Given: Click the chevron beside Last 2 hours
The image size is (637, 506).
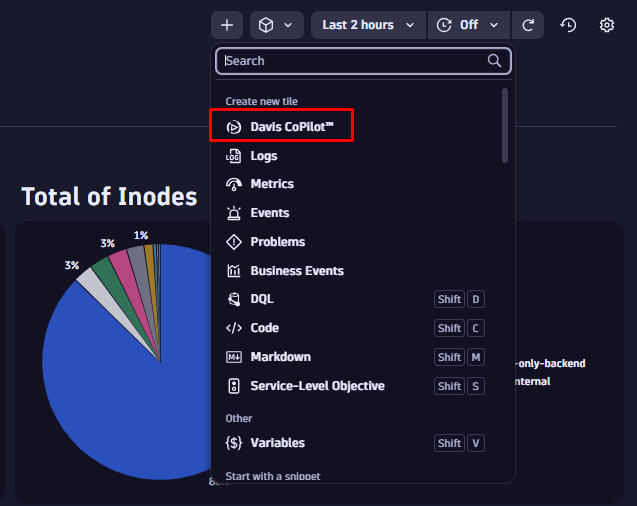Looking at the screenshot, I should 410,25.
